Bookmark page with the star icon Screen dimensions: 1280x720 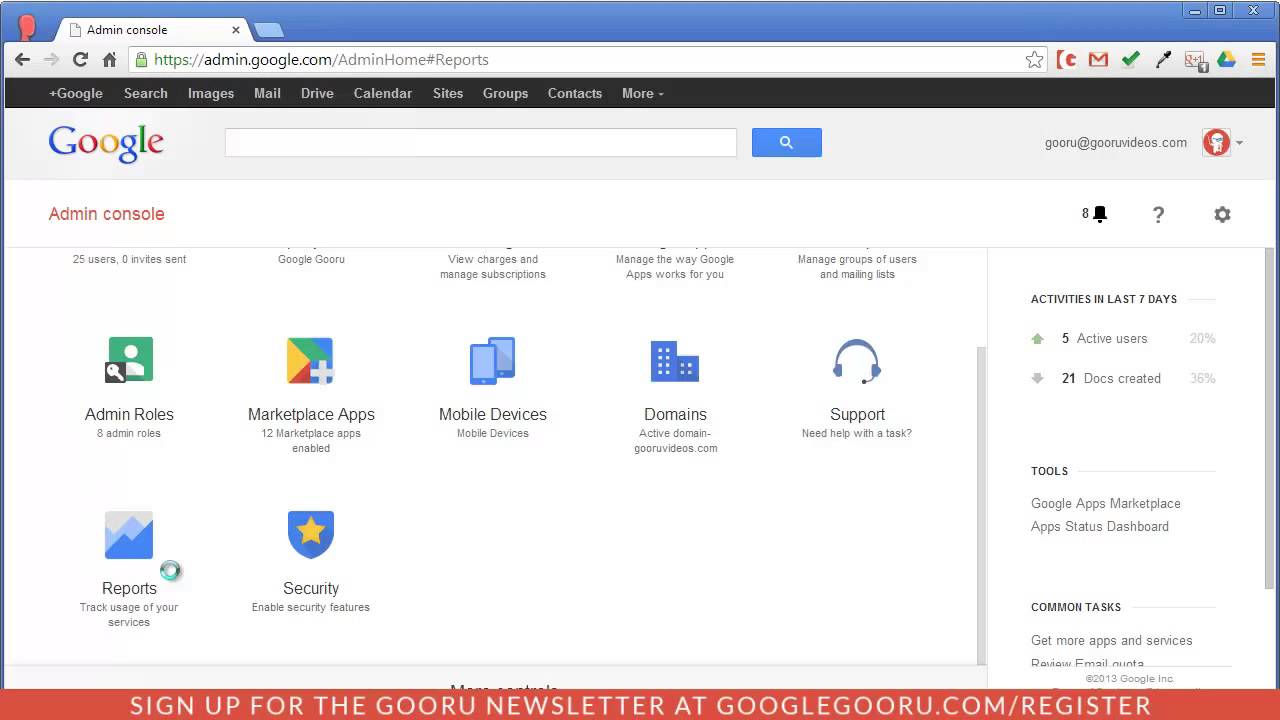1034,60
